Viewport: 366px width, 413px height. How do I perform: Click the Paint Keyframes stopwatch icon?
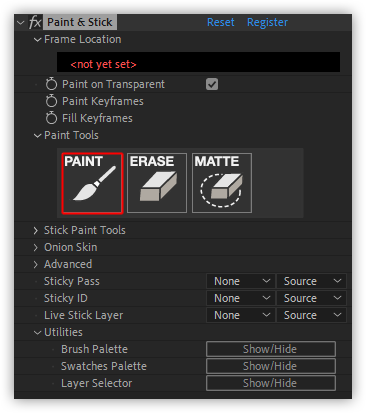click(x=51, y=101)
